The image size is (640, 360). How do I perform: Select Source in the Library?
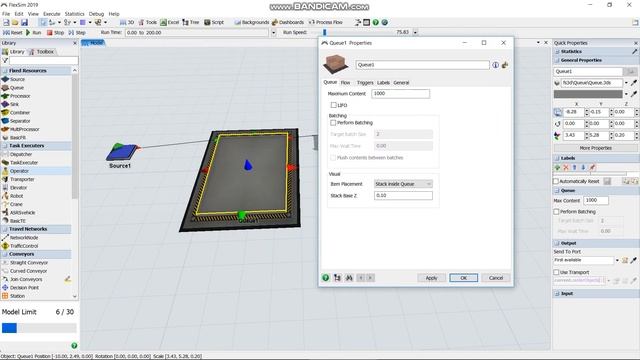click(x=13, y=79)
